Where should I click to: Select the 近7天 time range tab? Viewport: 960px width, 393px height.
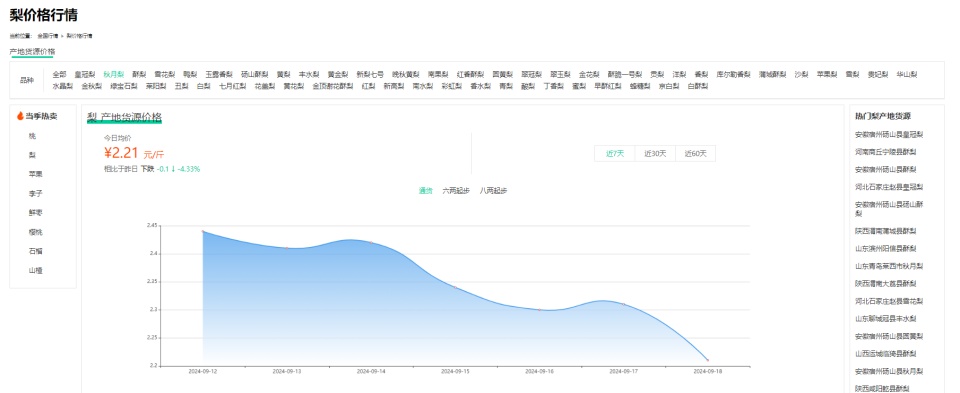(x=615, y=154)
